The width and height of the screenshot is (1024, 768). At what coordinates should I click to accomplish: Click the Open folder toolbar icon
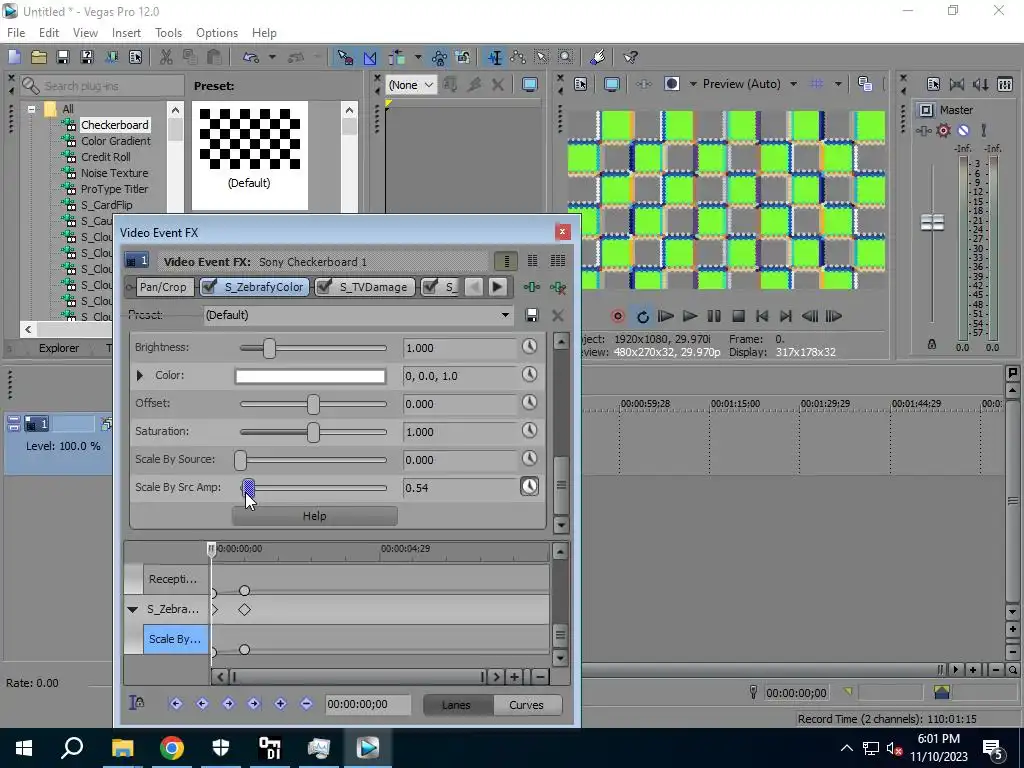(39, 57)
